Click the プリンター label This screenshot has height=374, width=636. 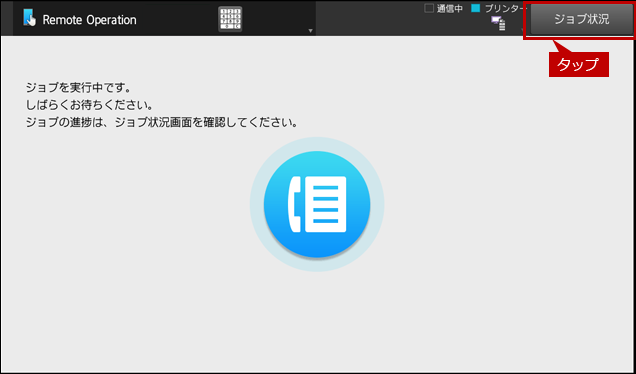point(505,9)
